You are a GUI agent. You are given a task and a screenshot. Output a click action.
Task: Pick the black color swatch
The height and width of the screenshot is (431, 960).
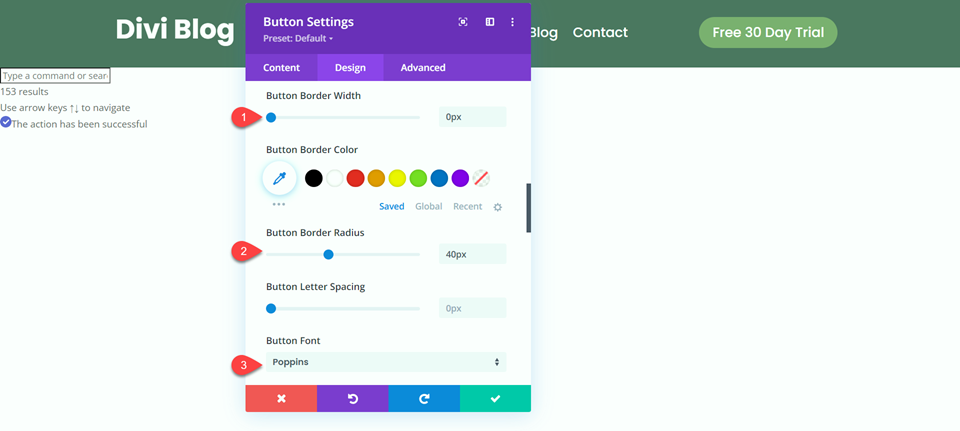coord(313,178)
